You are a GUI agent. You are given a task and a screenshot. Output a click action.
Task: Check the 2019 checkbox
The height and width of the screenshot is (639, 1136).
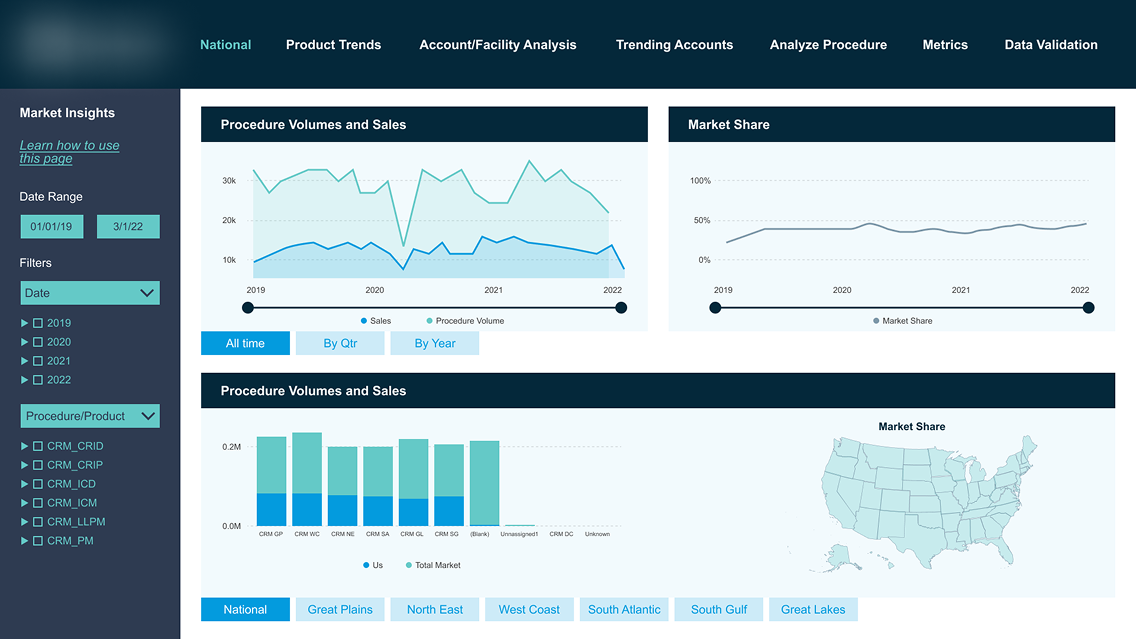pos(38,323)
